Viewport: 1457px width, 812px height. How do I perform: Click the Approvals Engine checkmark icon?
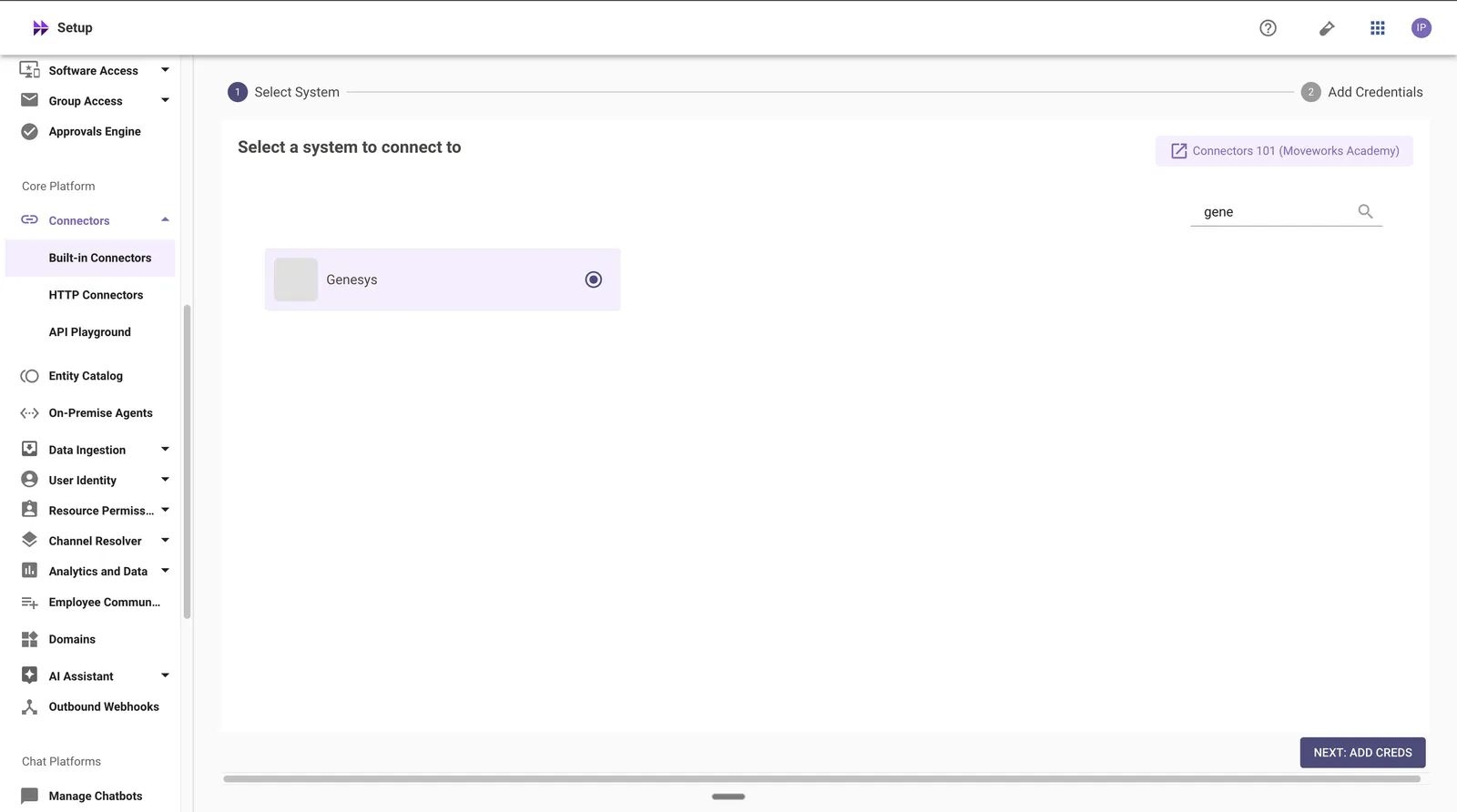click(x=30, y=131)
